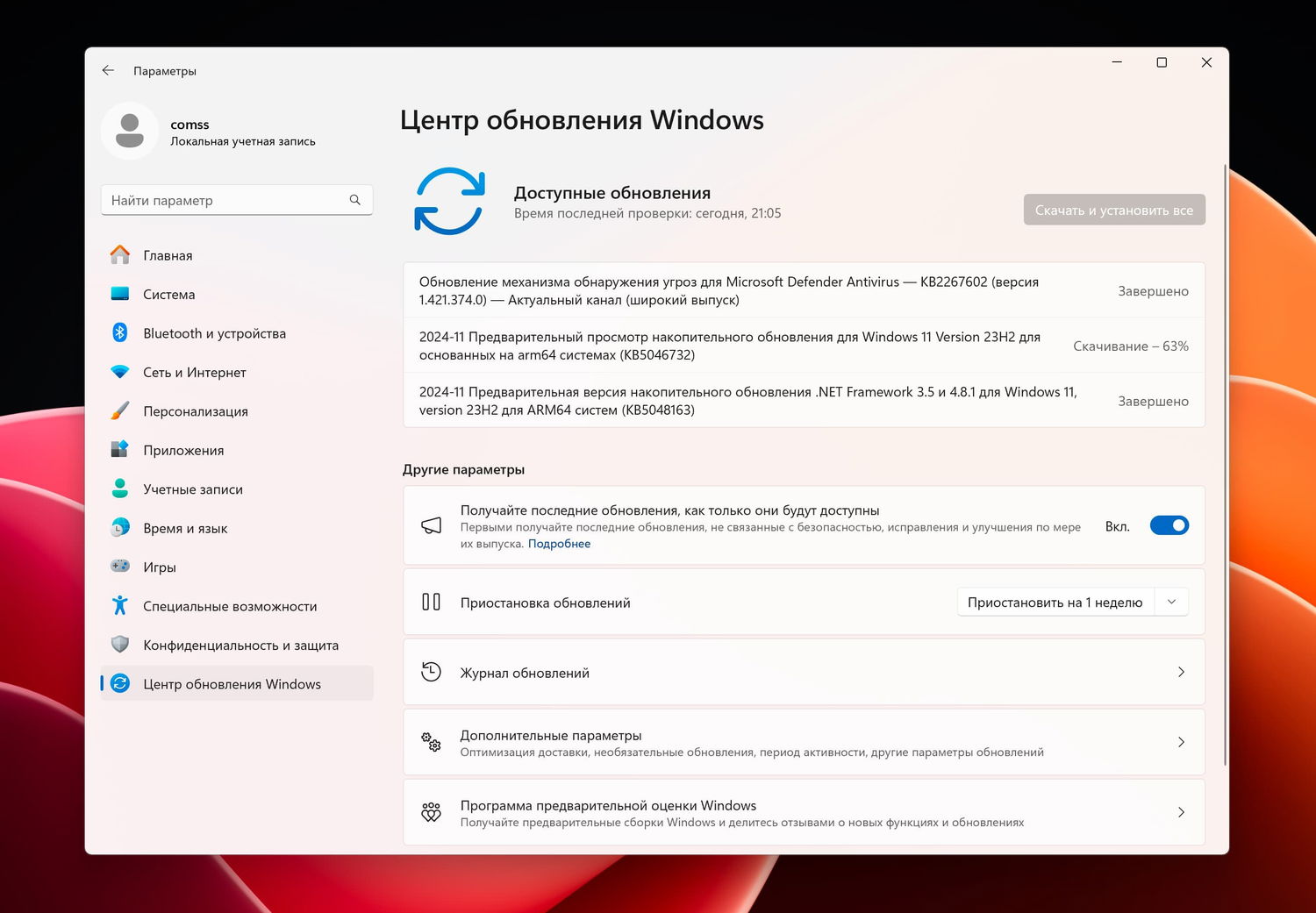The image size is (1316, 913).
Task: Click the Центр обновления Windows sidebar sync icon
Action: click(x=120, y=683)
